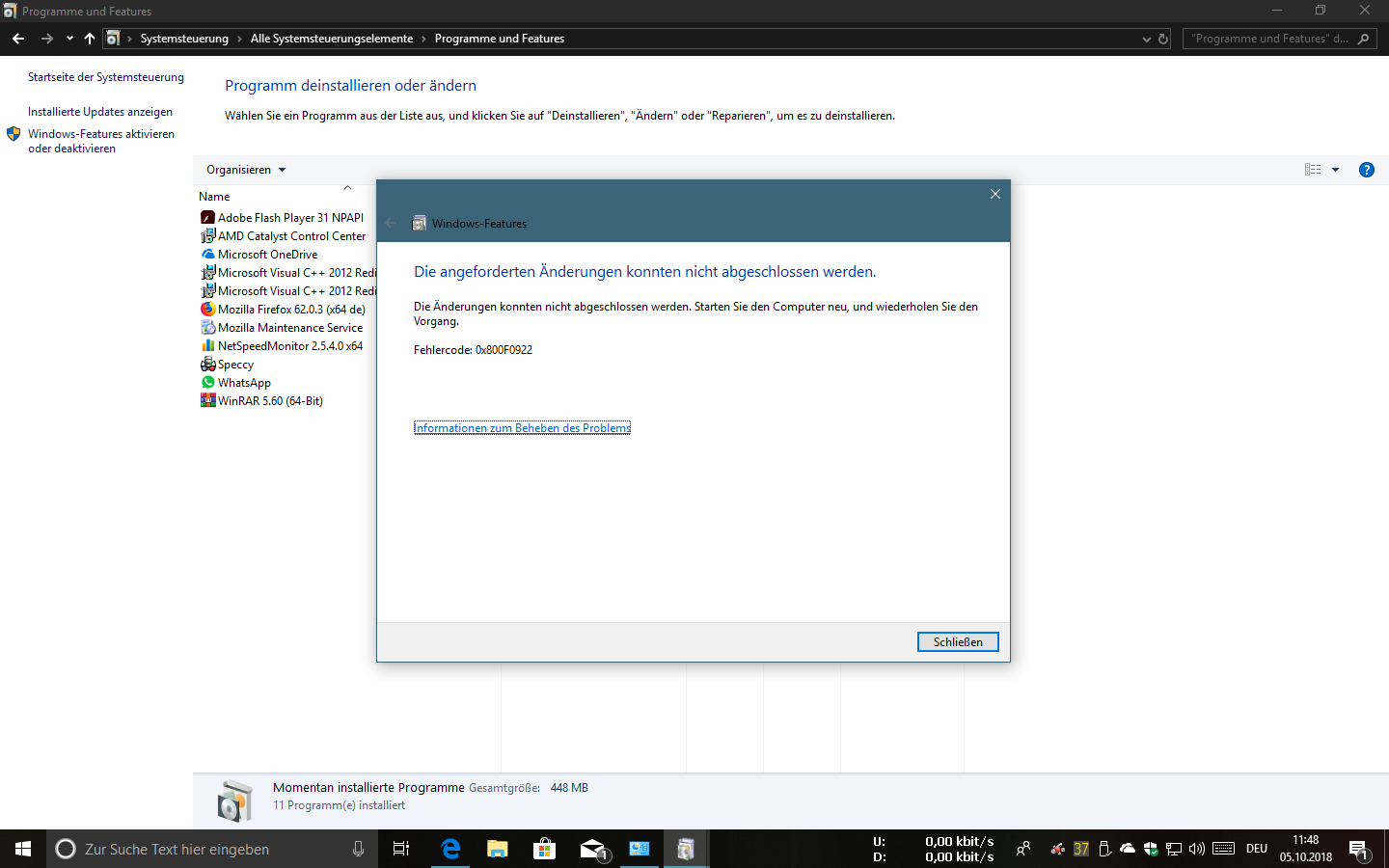The image size is (1389, 868).
Task: Open Task View from the taskbar
Action: coord(401,849)
